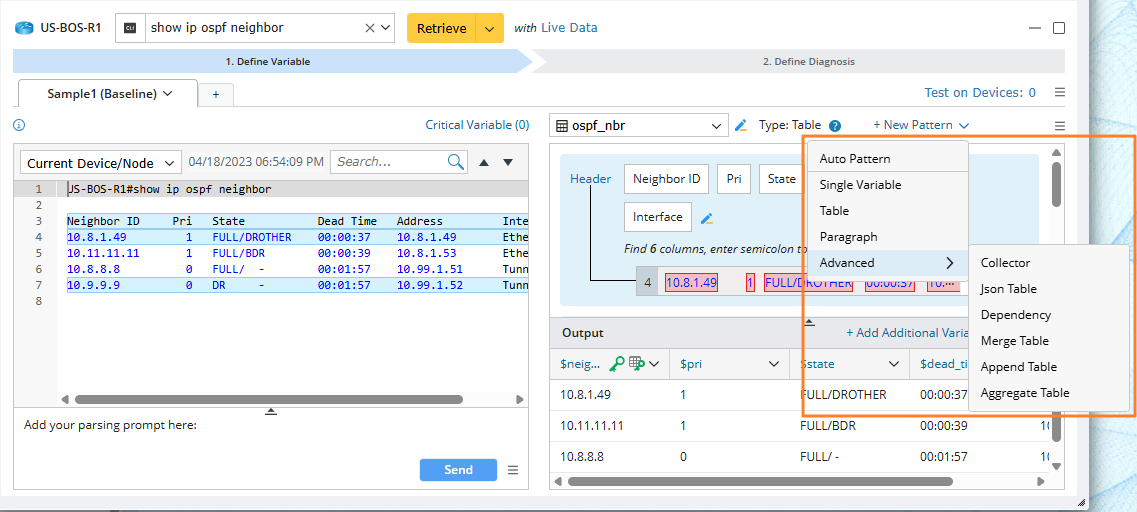
Task: Expand the Retrieve button's dropdown arrow
Action: point(489,28)
